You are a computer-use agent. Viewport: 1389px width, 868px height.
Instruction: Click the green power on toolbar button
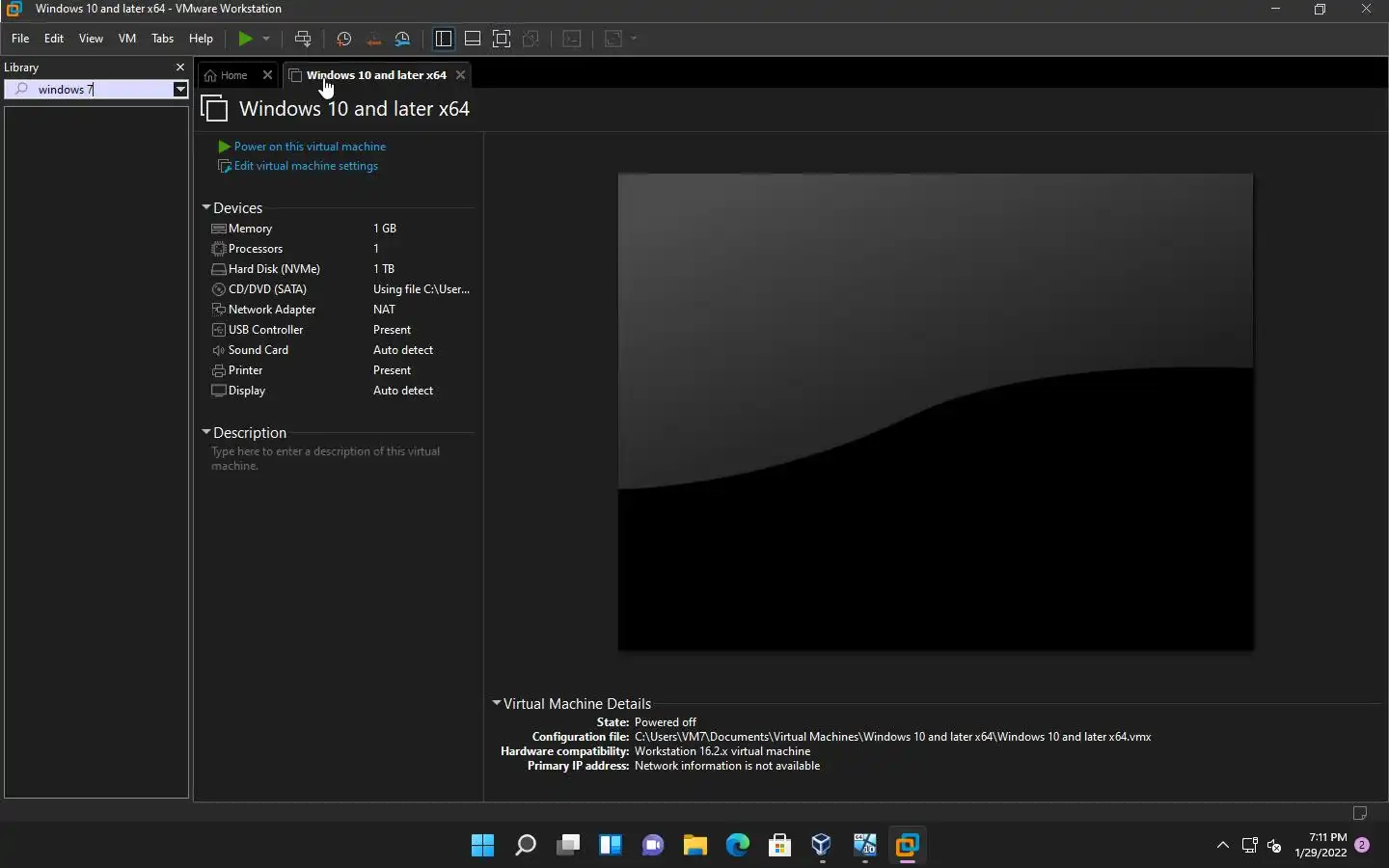coord(245,39)
